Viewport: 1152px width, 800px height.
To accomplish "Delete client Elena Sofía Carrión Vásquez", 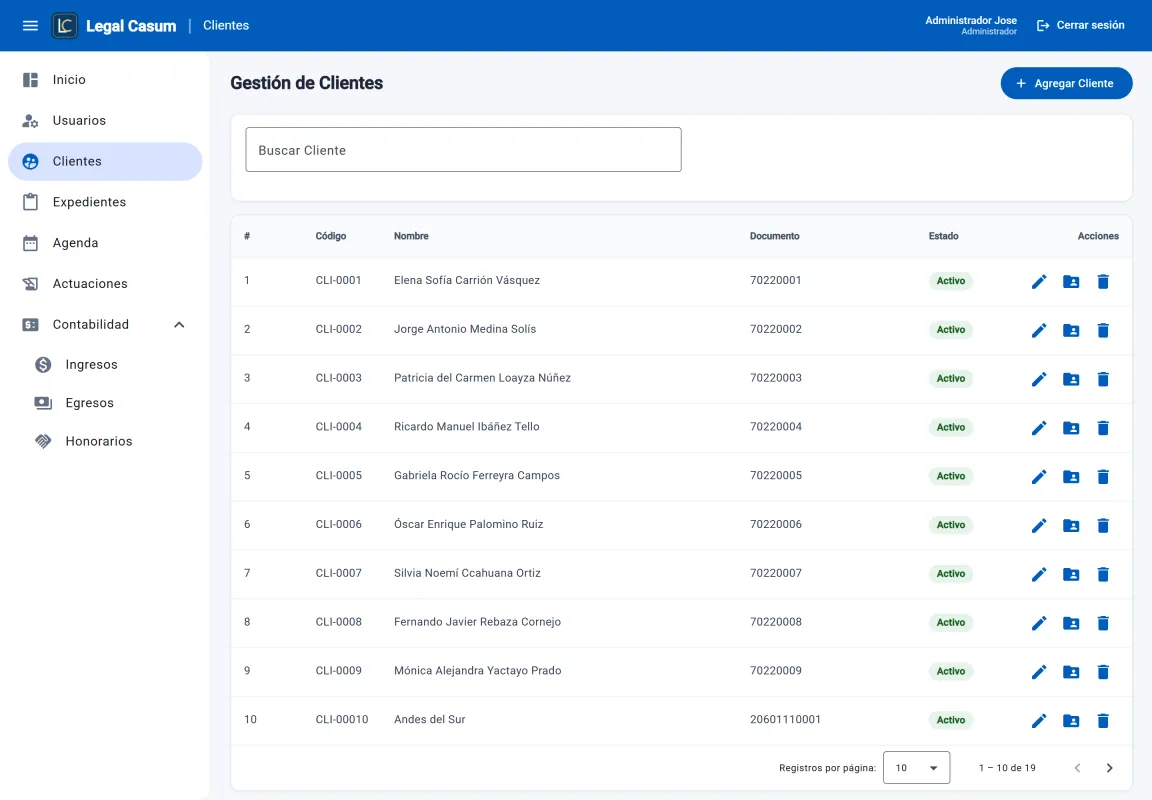I will pyautogui.click(x=1103, y=281).
